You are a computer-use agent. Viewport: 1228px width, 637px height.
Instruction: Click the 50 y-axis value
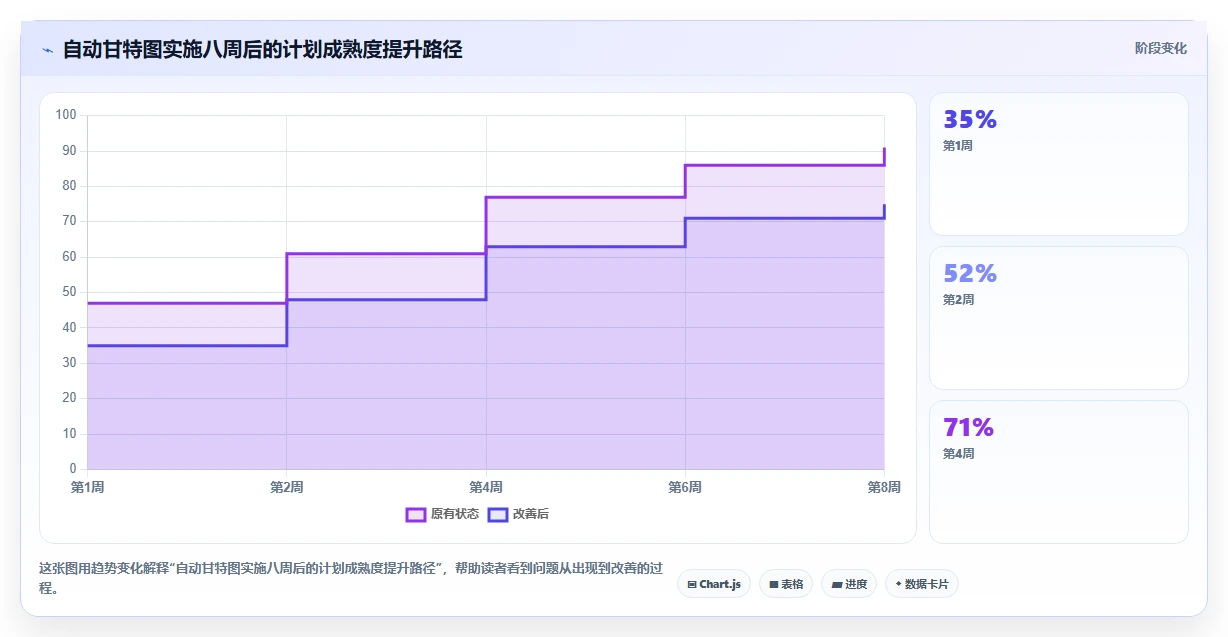pos(69,292)
